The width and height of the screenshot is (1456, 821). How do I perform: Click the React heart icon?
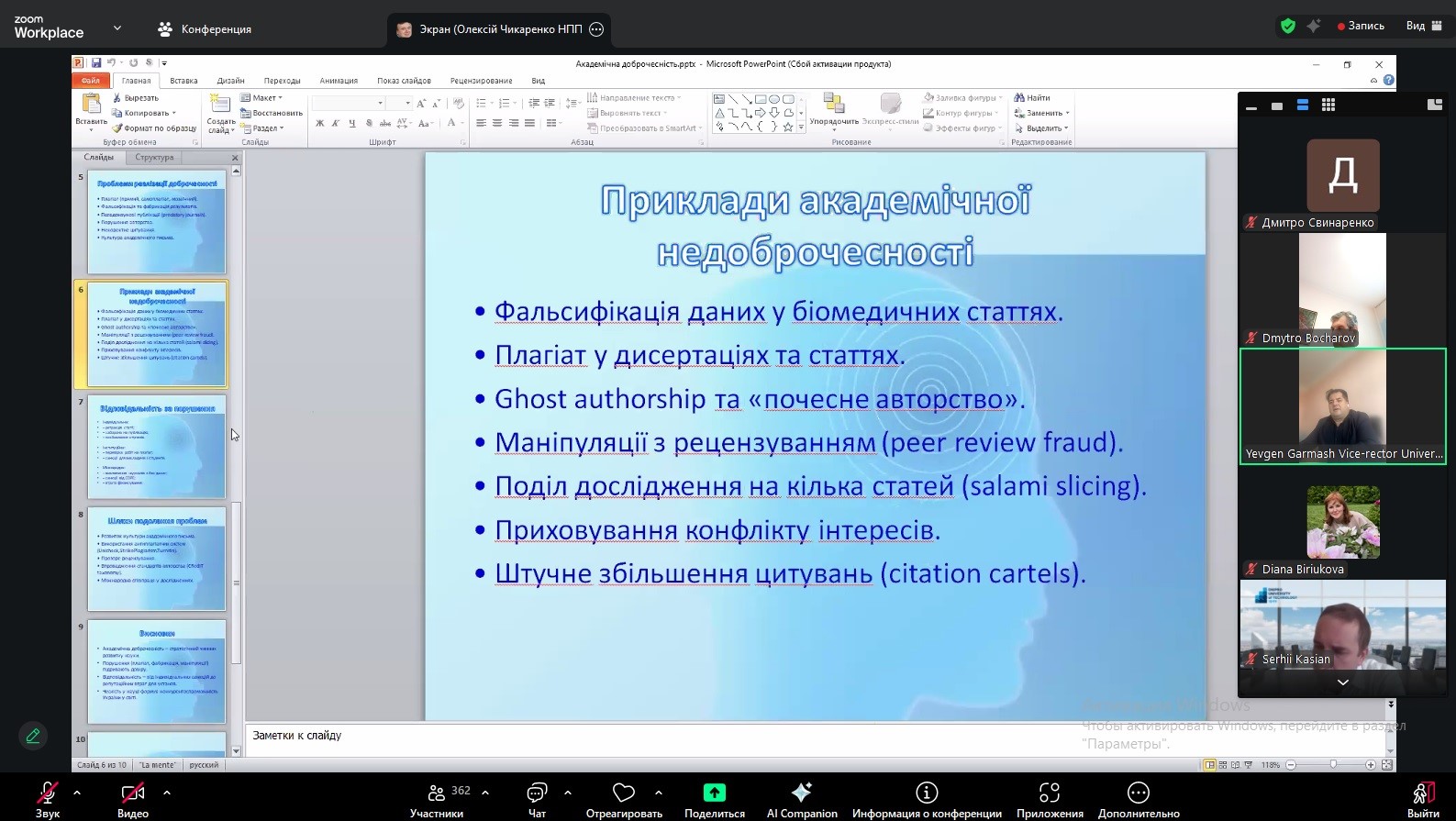coord(624,793)
